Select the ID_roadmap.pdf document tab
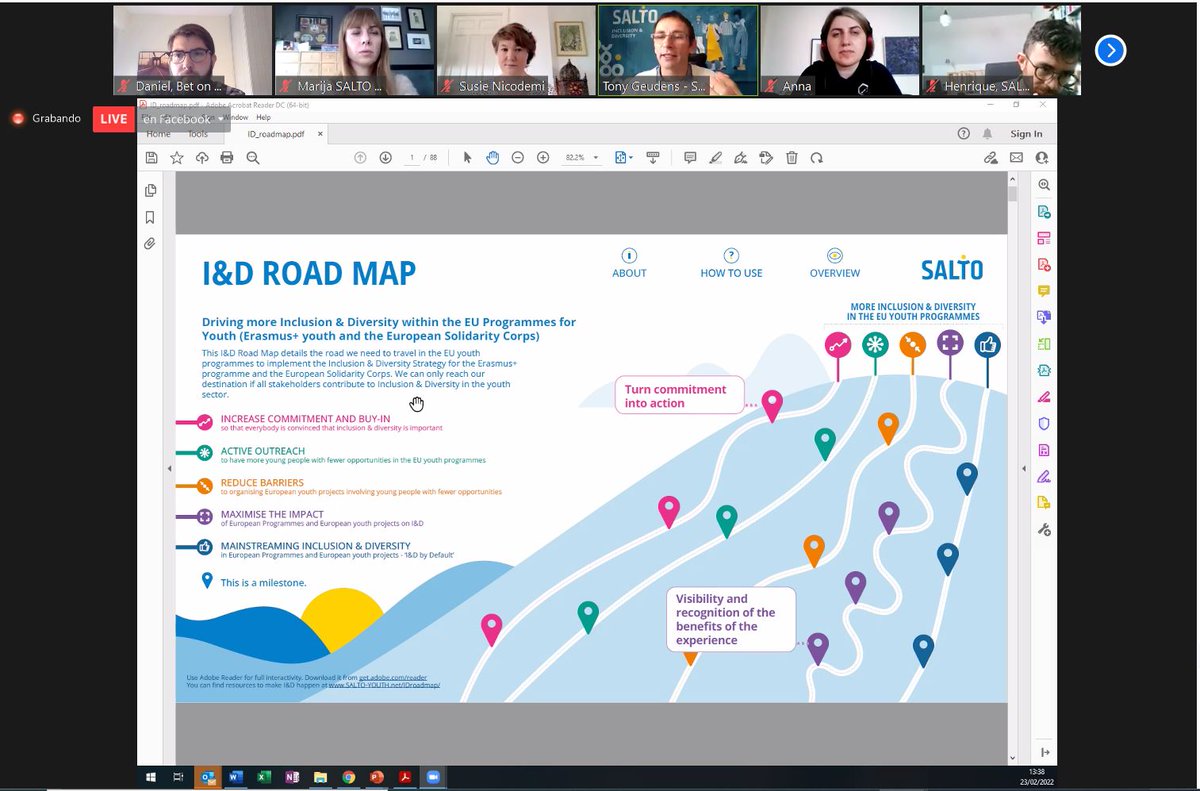The height and width of the screenshot is (791, 1200). 275,134
